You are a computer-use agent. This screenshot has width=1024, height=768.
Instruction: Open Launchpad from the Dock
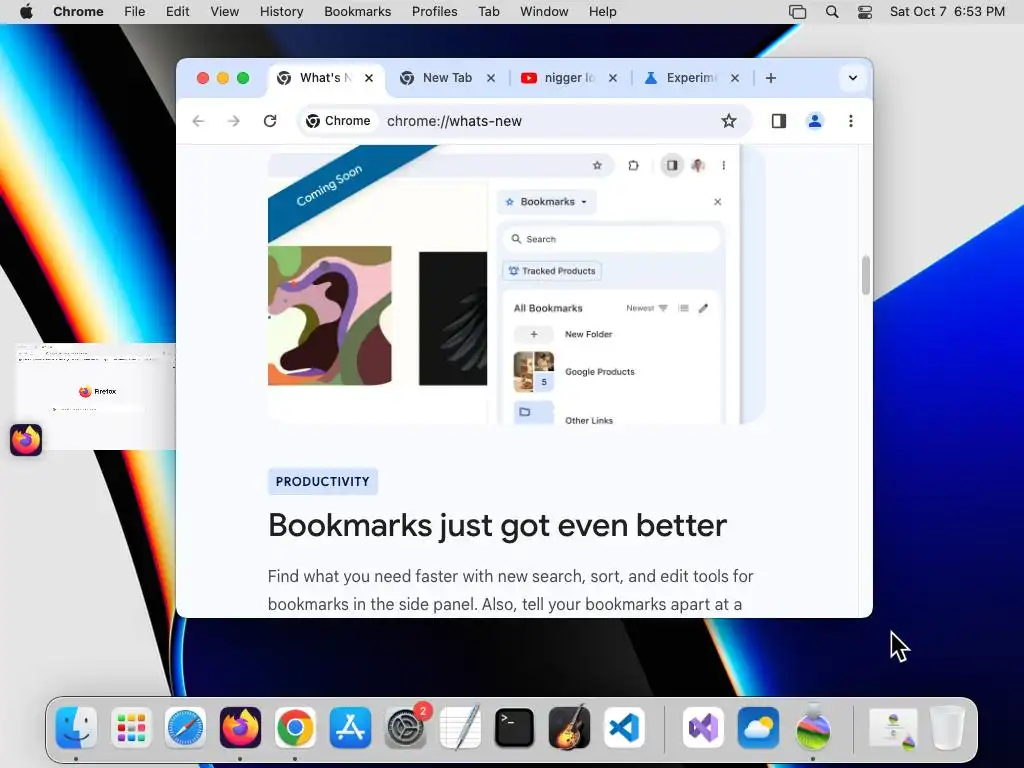pos(131,728)
